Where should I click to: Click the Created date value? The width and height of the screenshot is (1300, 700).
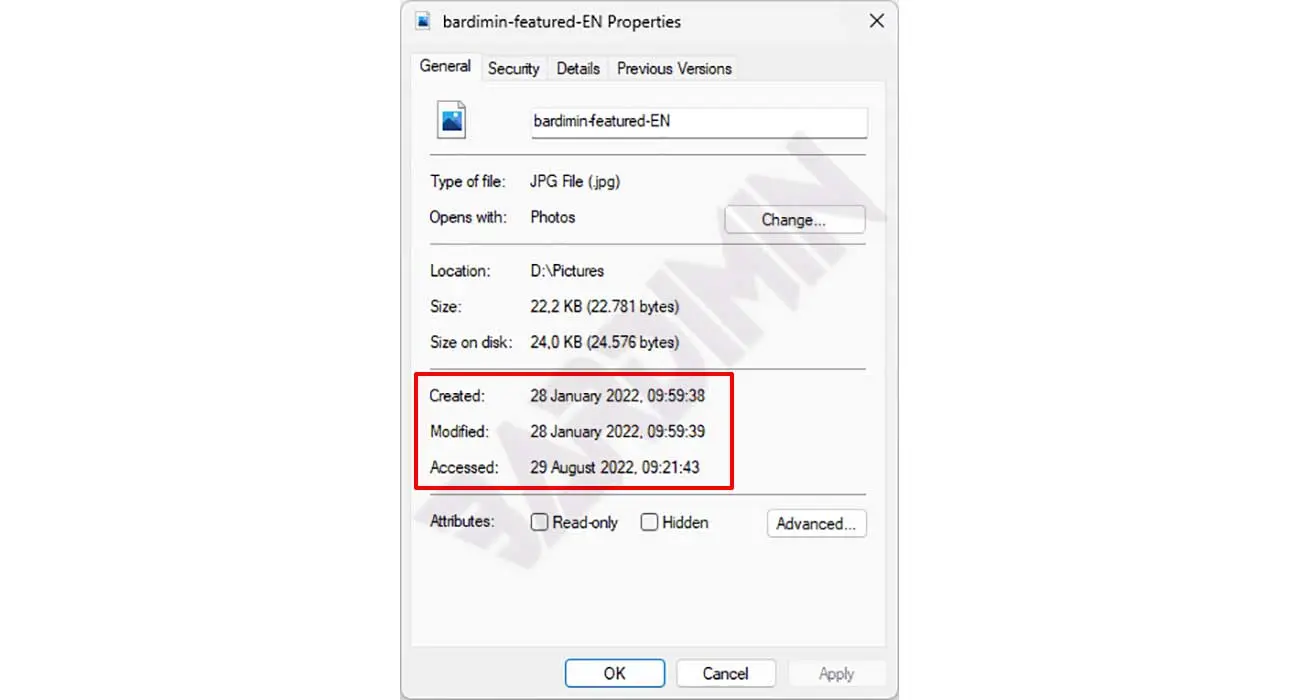point(617,396)
